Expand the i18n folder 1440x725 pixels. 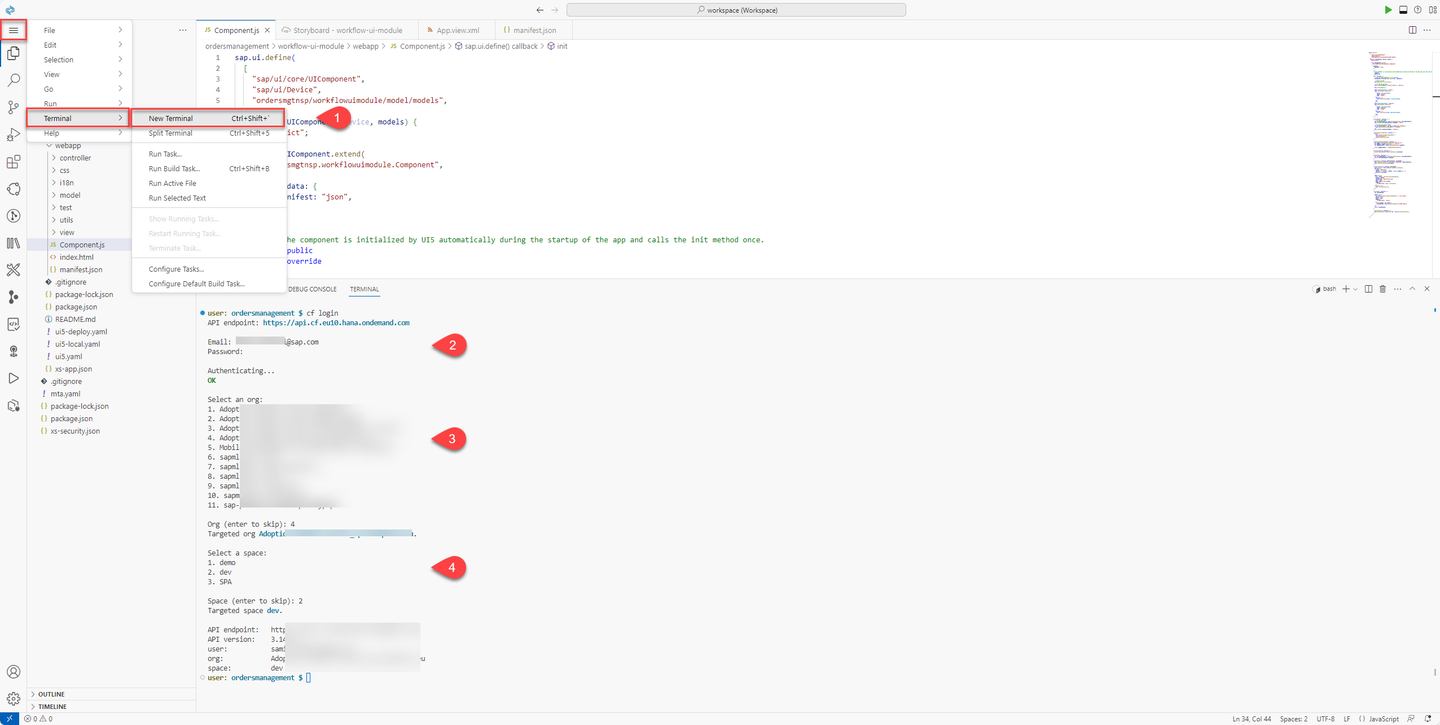pos(65,183)
